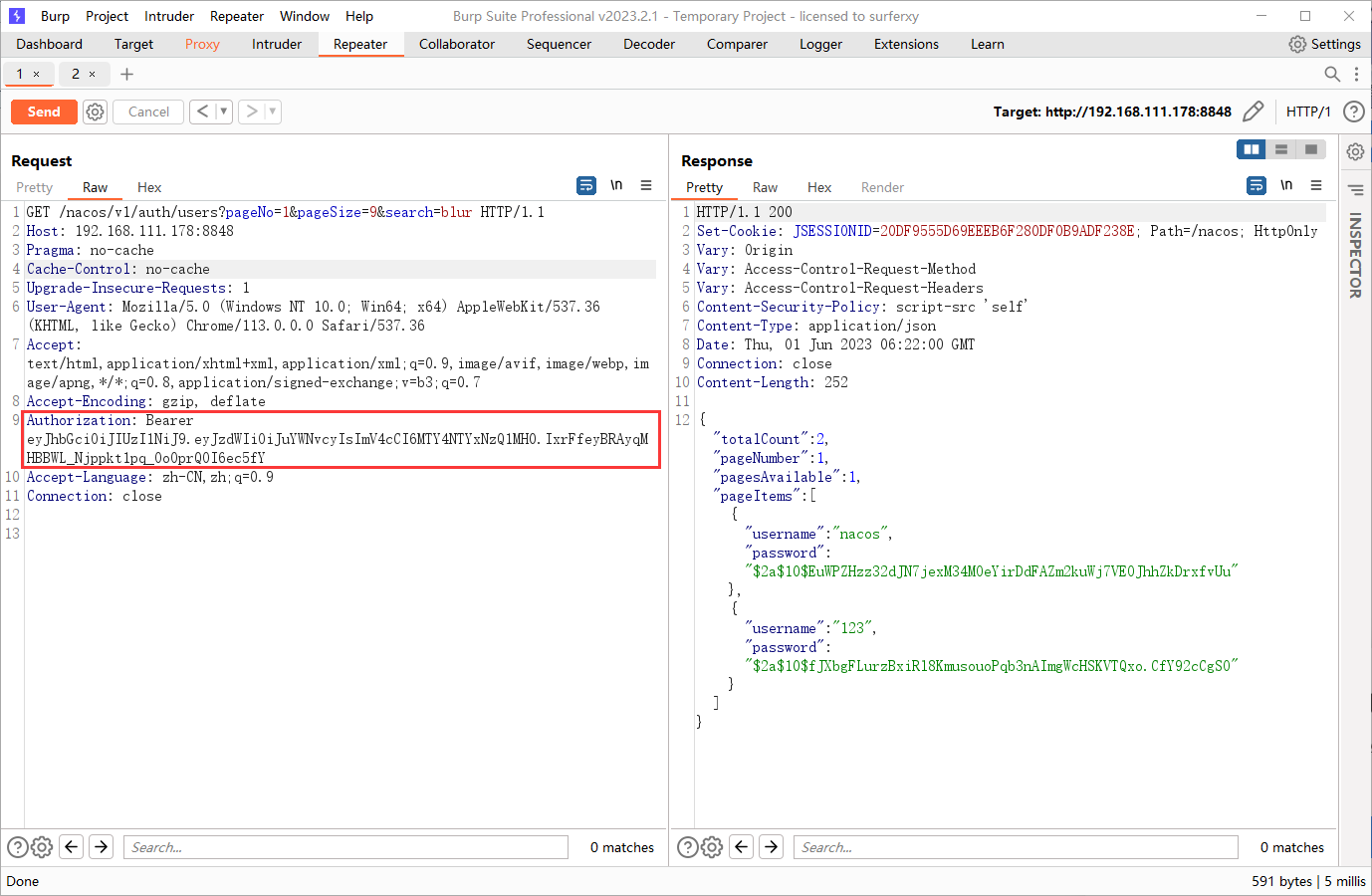
Task: Toggle request message line wrapping icon
Action: tap(586, 185)
